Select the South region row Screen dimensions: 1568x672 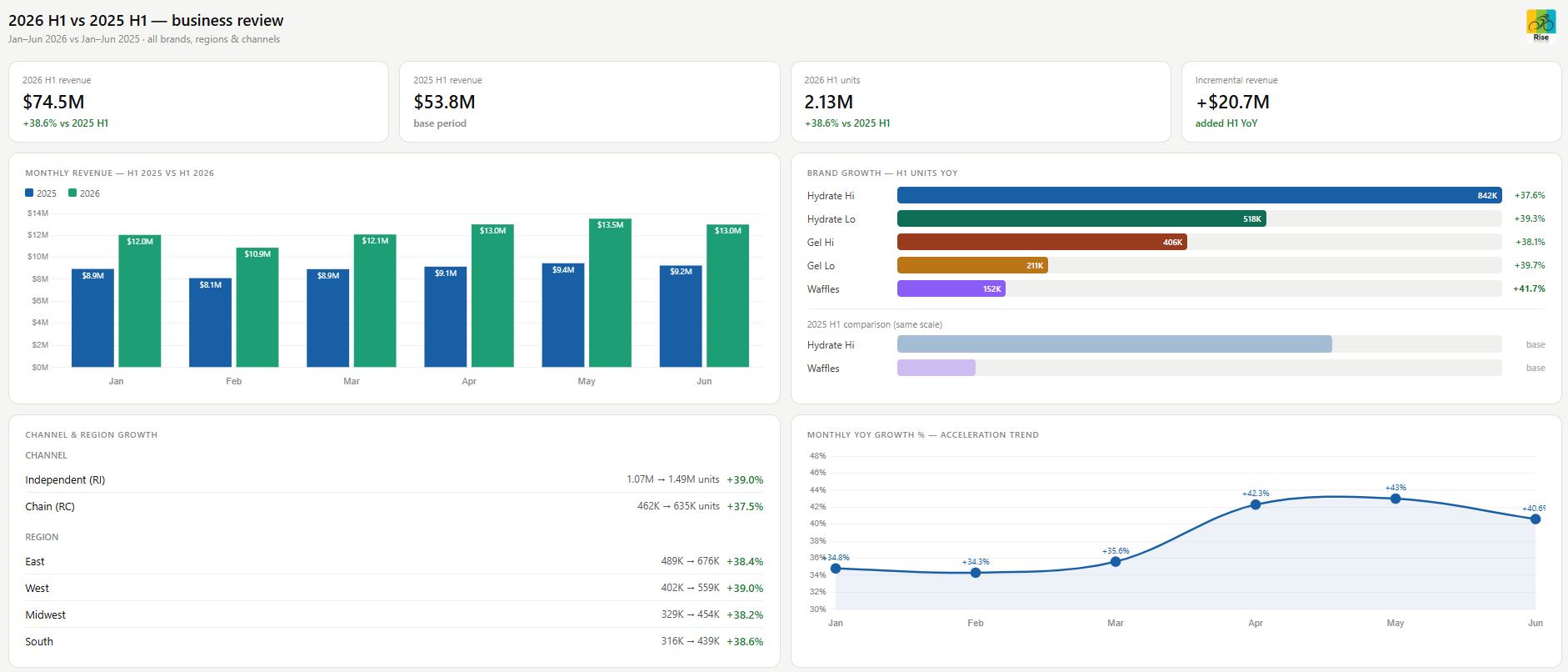click(x=394, y=641)
